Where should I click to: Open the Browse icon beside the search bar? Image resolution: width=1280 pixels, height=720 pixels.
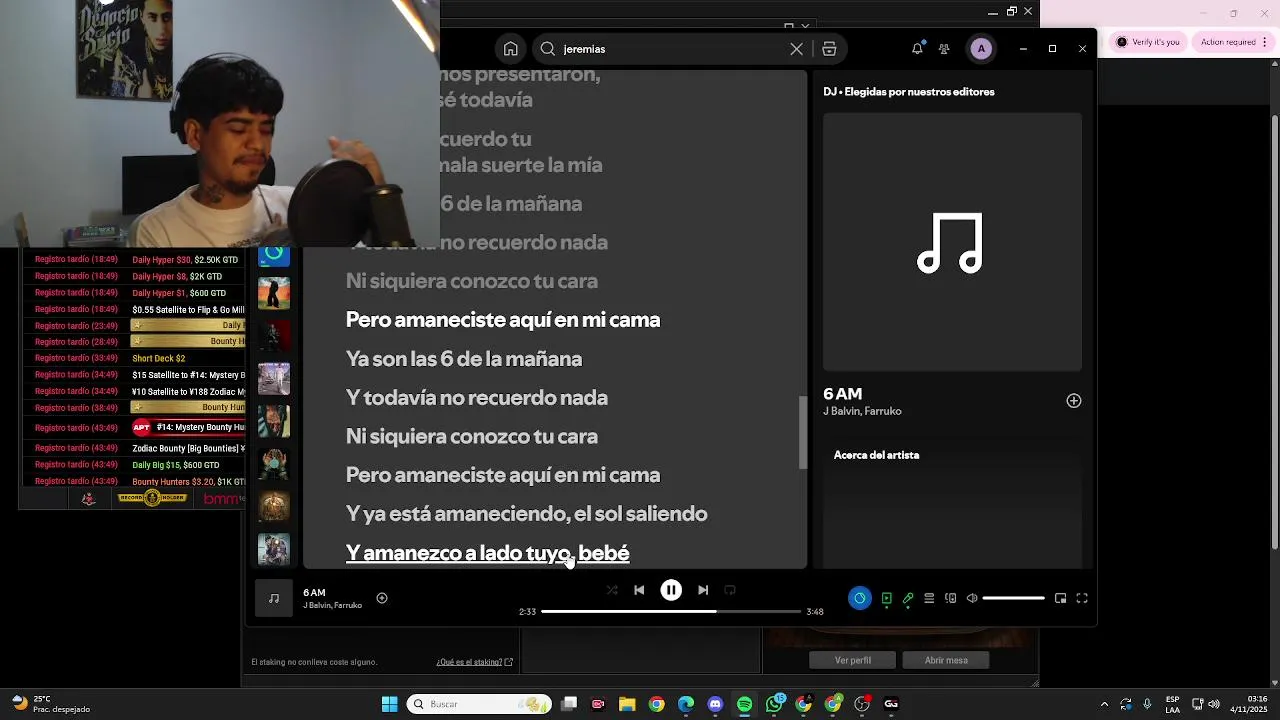tap(829, 49)
